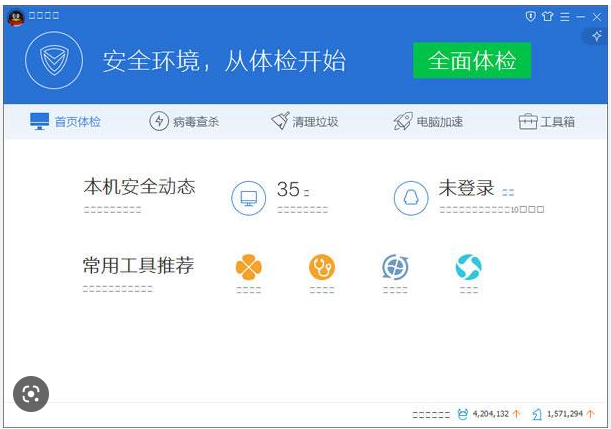The width and height of the screenshot is (611, 429).
Task: Click the chess knight icon beside 1,571,294
Action: pyautogui.click(x=537, y=414)
